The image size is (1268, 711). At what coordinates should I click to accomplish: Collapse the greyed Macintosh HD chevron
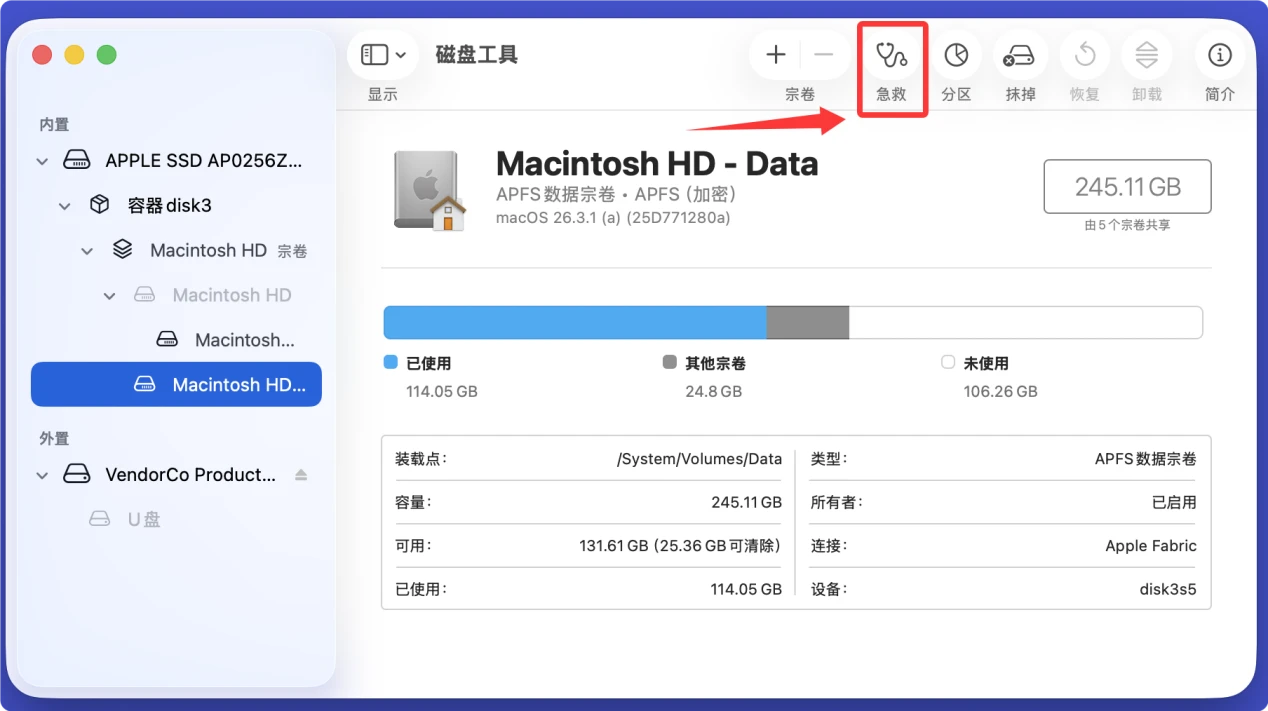pos(110,296)
